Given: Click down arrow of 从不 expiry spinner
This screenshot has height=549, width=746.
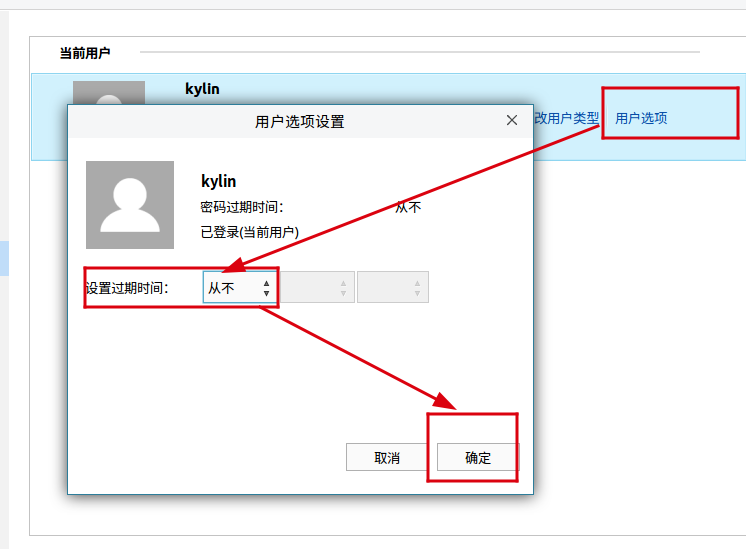Looking at the screenshot, I should click(x=266, y=293).
